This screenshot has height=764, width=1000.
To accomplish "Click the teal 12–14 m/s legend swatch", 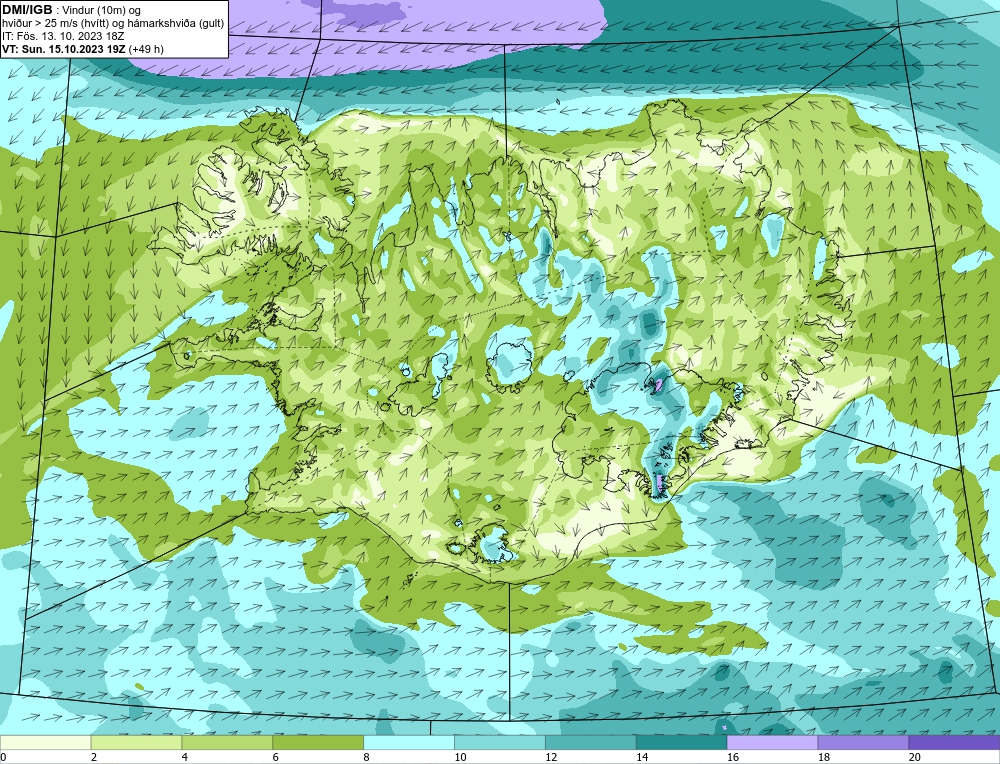I will click(591, 742).
